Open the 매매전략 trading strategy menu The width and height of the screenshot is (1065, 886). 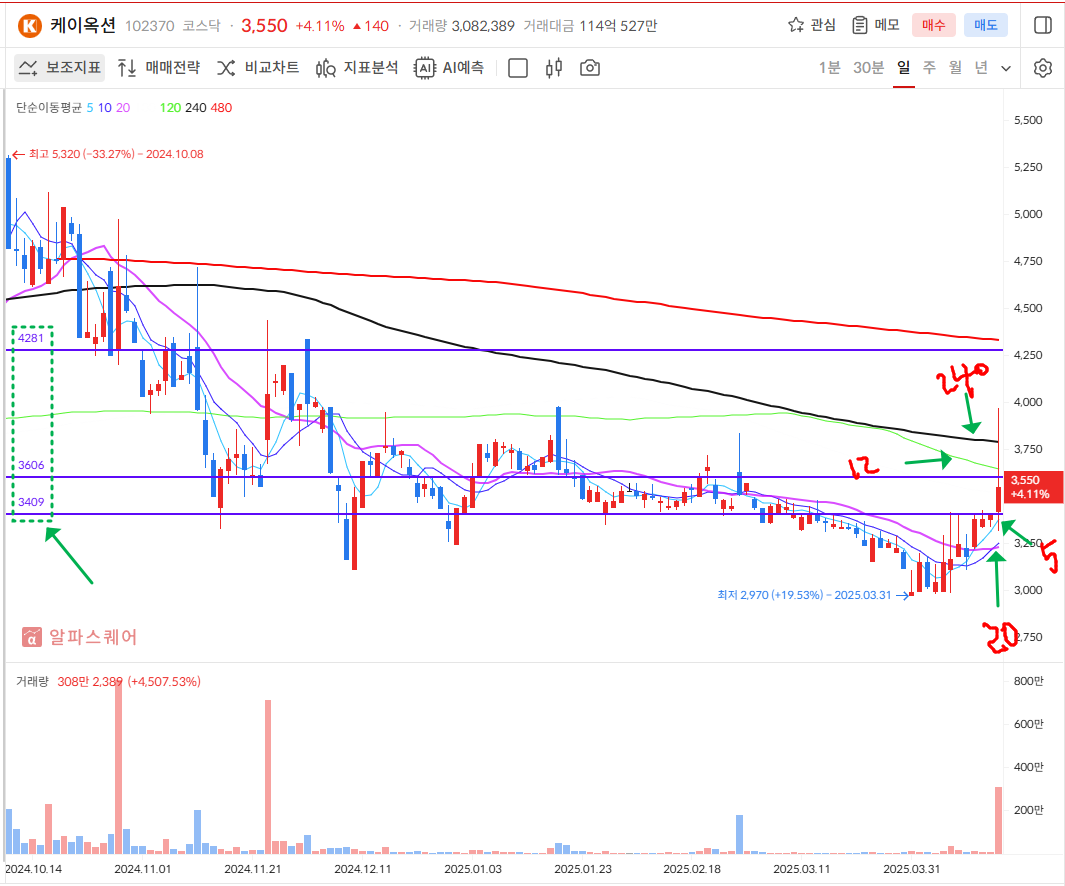tap(158, 68)
